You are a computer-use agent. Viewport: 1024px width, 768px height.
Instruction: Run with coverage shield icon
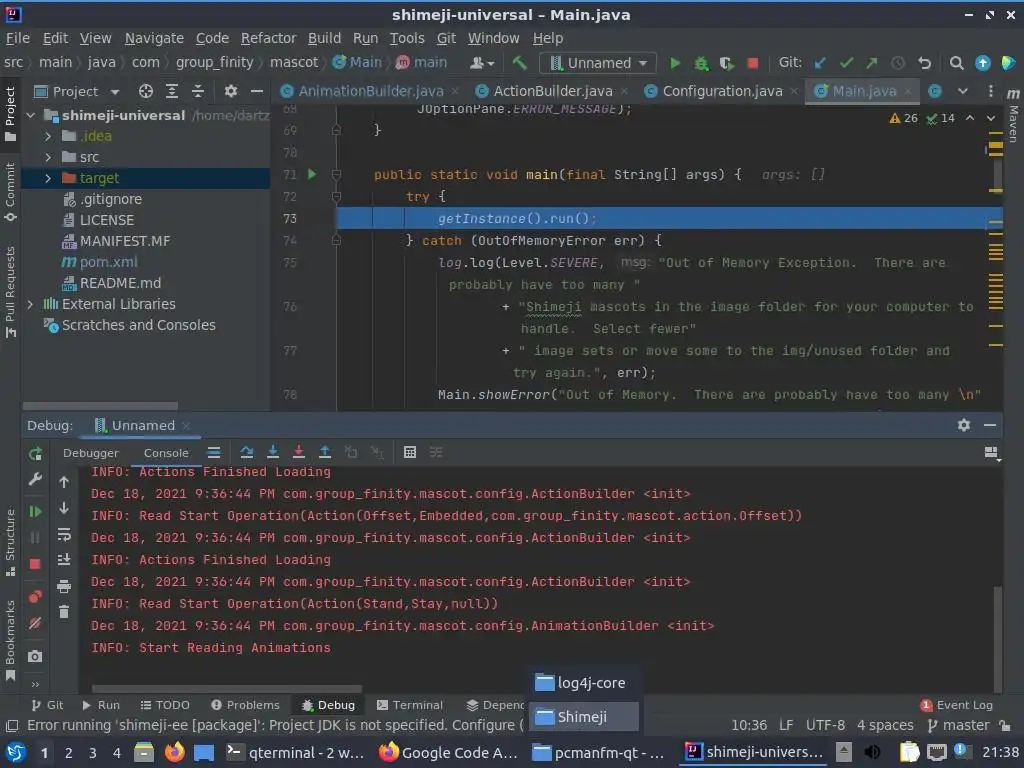(726, 63)
